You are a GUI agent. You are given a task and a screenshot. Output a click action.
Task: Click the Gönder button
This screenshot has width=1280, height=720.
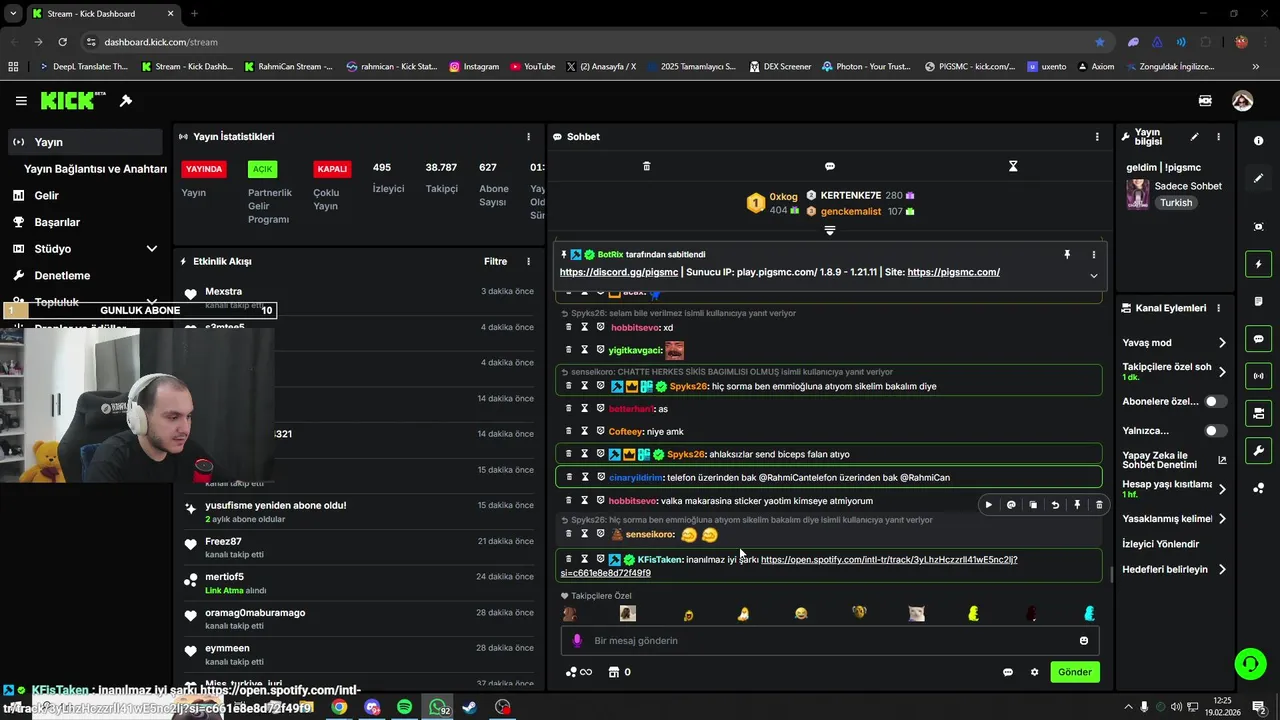click(x=1075, y=672)
